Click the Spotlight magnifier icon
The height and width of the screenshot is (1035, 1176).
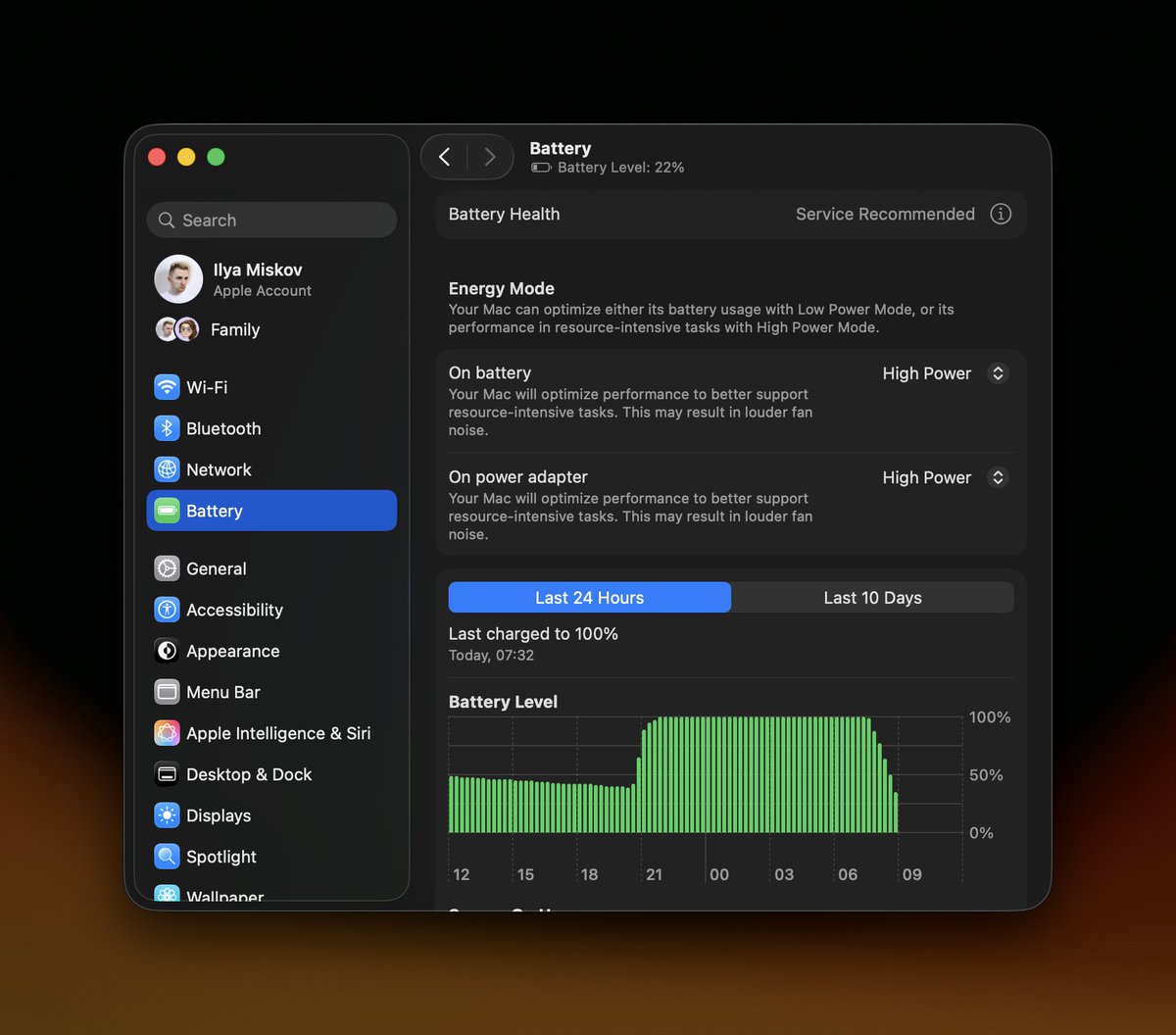coord(167,857)
